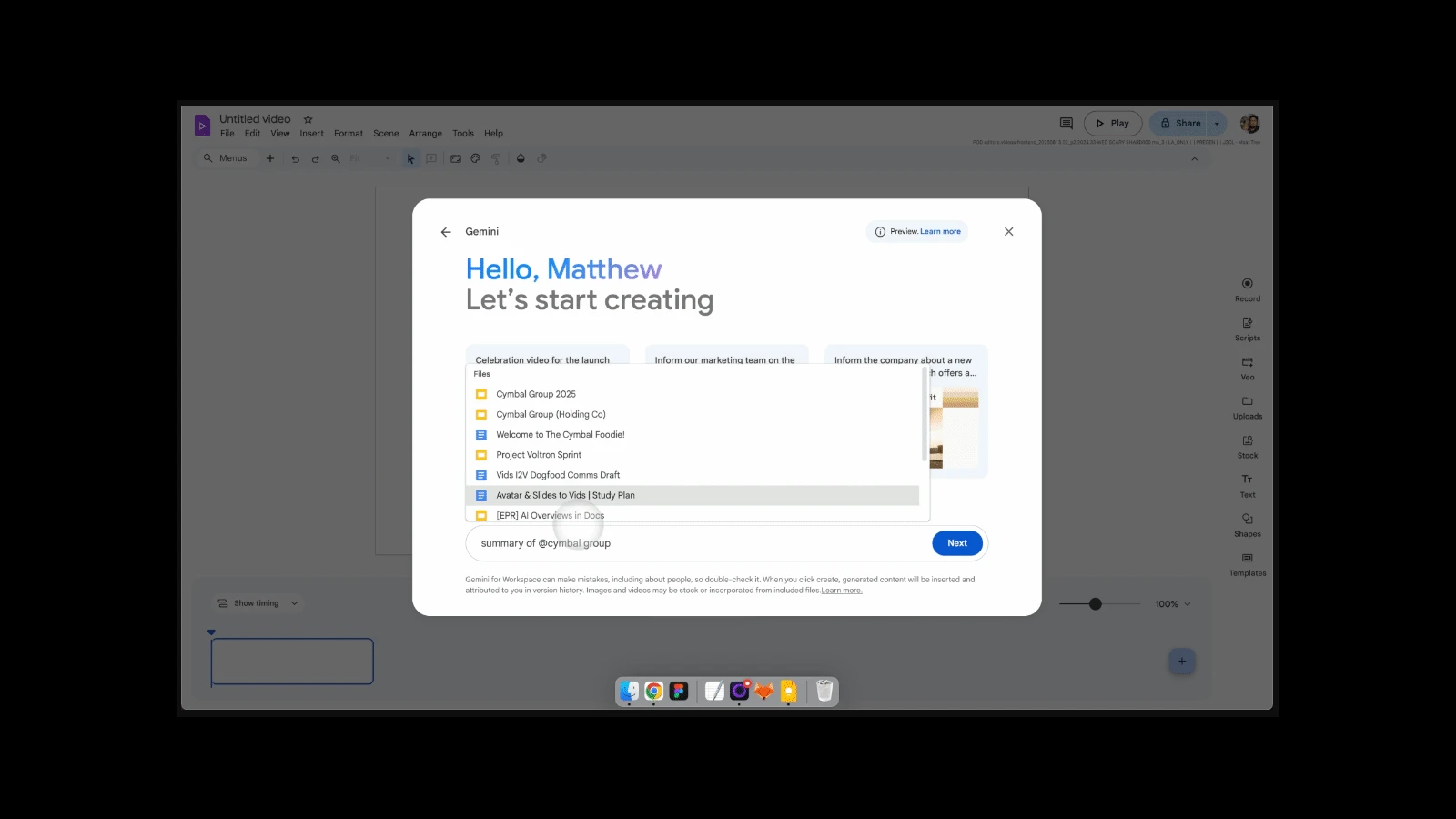Open the 100% zoom dropdown

coord(1173,604)
